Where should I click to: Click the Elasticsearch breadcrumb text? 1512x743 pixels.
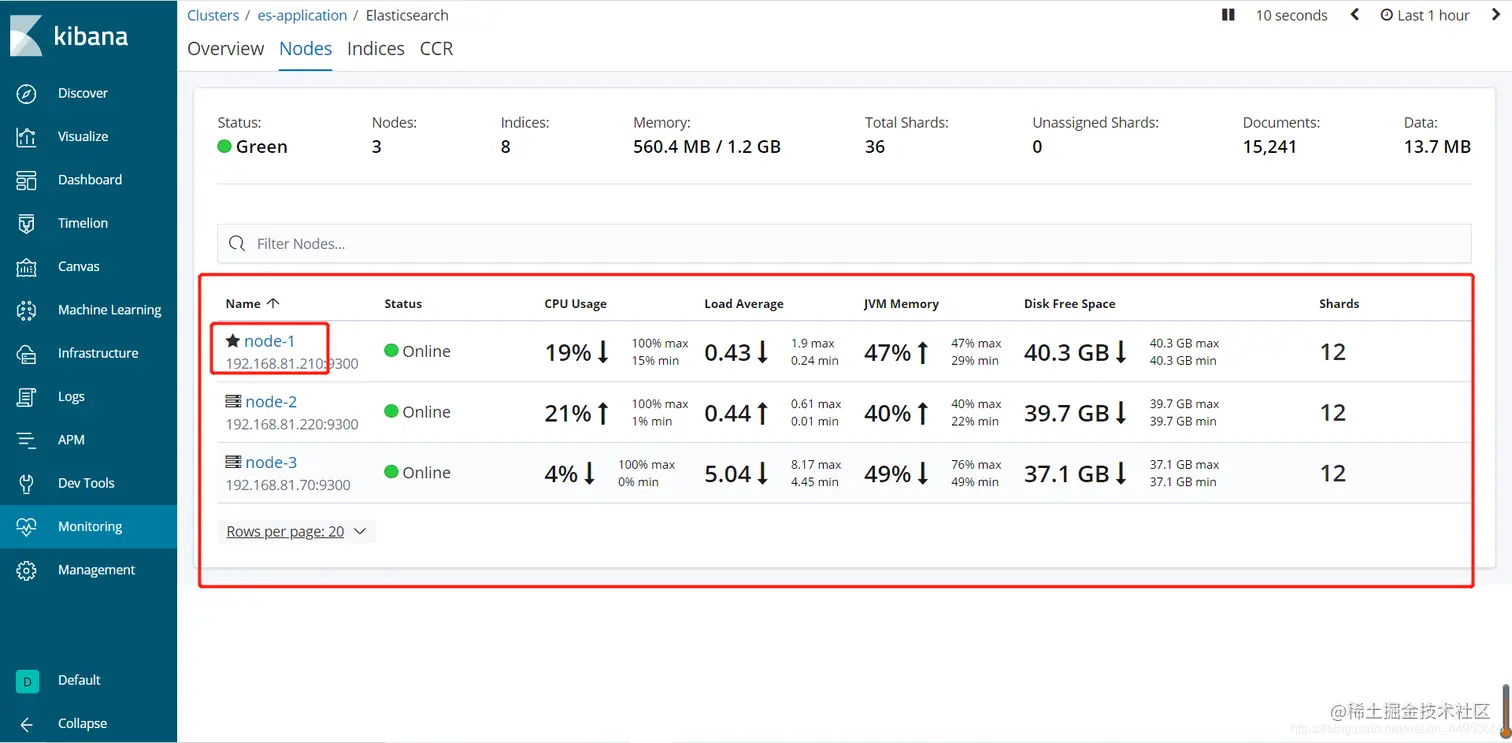[x=407, y=15]
